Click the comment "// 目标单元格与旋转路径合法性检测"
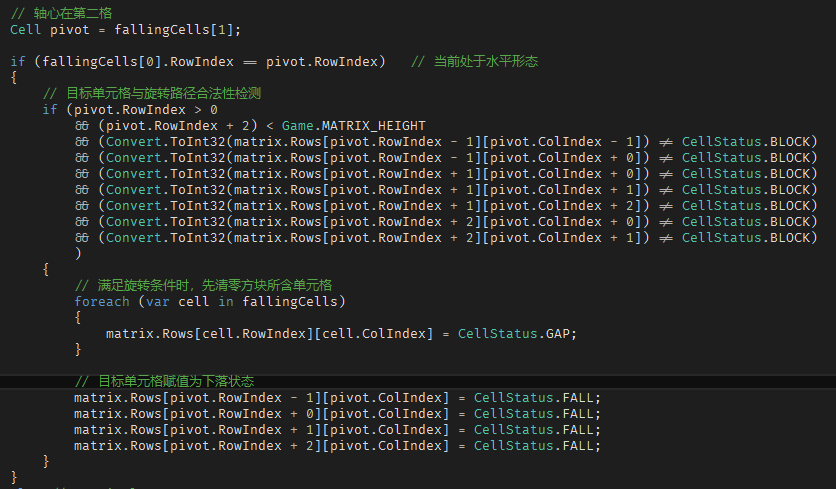 (151, 94)
